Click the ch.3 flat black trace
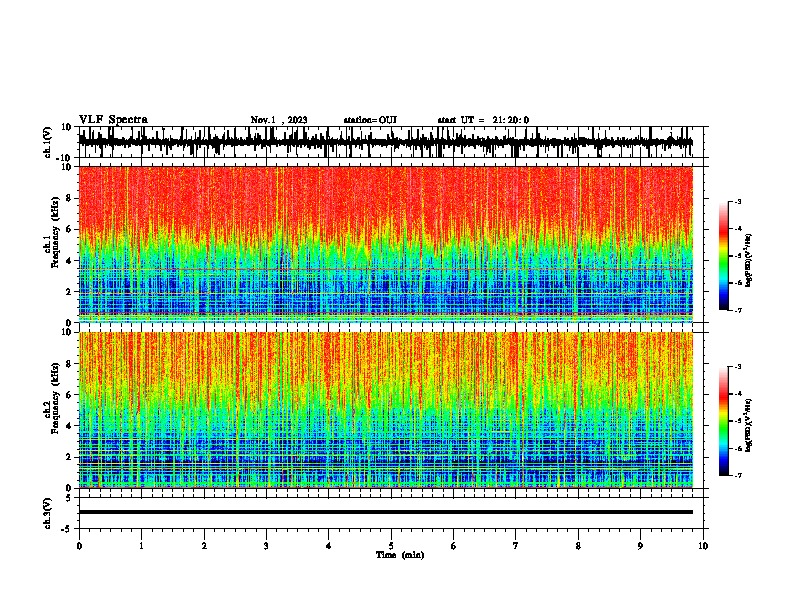The image size is (792, 612). click(x=386, y=512)
